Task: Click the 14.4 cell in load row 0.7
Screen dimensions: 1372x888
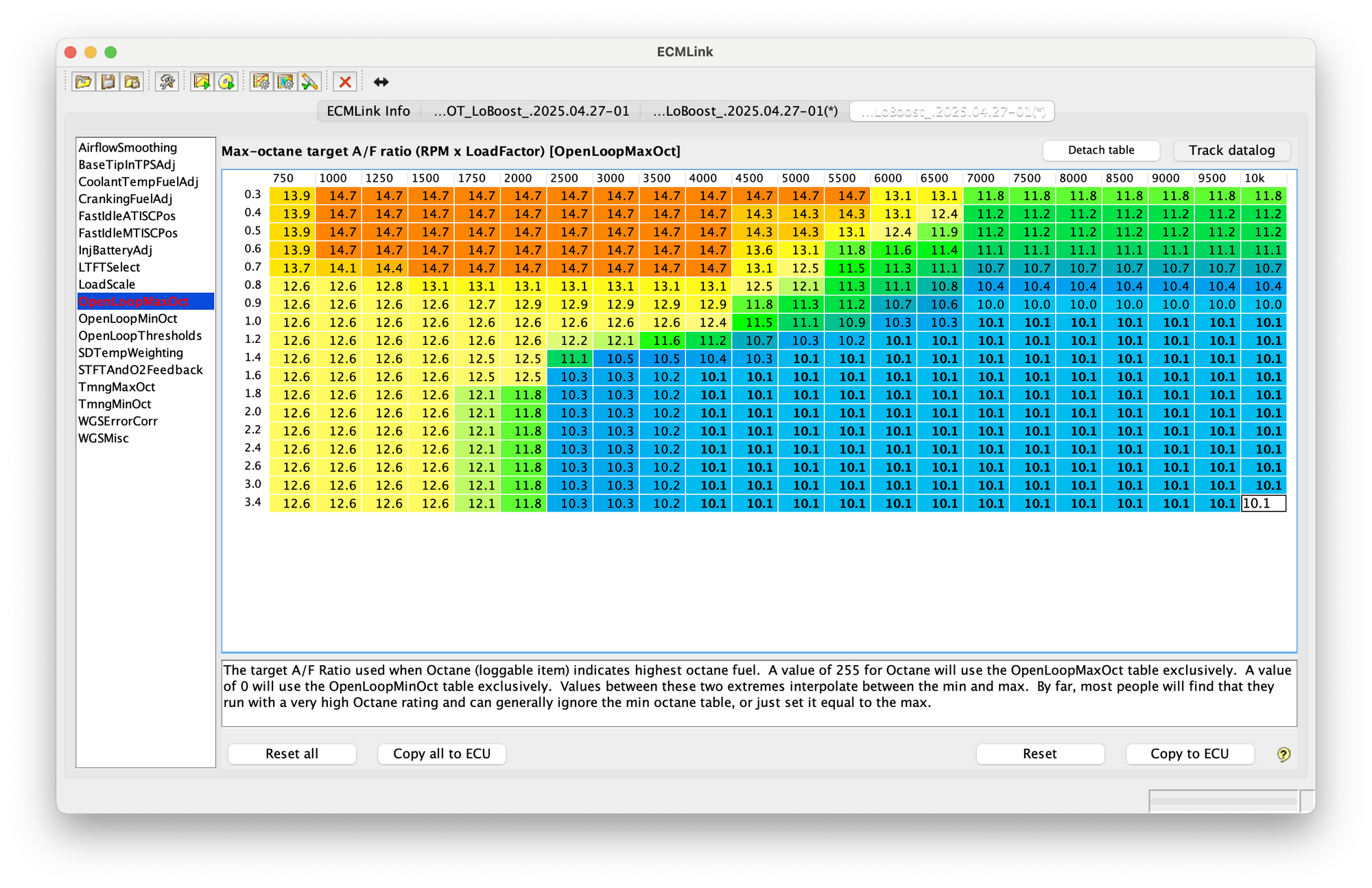Action: tap(385, 268)
